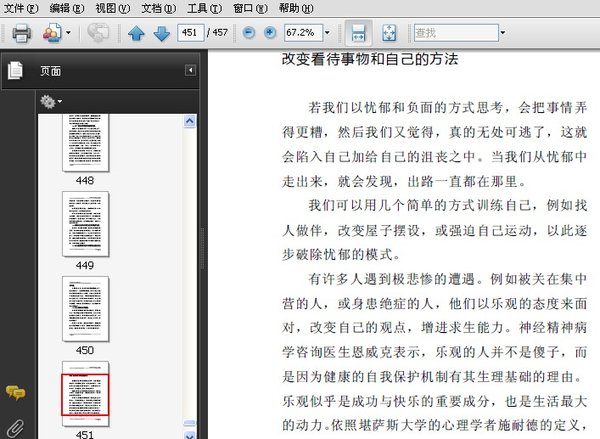This screenshot has width=600, height=439.
Task: Open the zoom percentage dropdown
Action: 327,33
